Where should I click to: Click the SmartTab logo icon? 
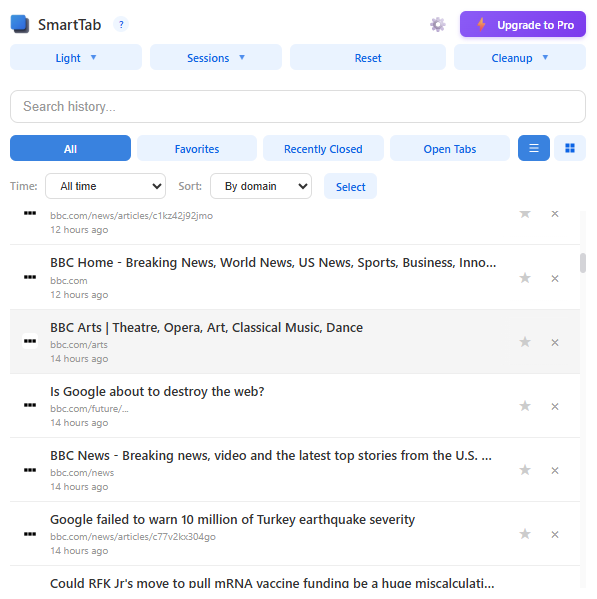pos(20,24)
